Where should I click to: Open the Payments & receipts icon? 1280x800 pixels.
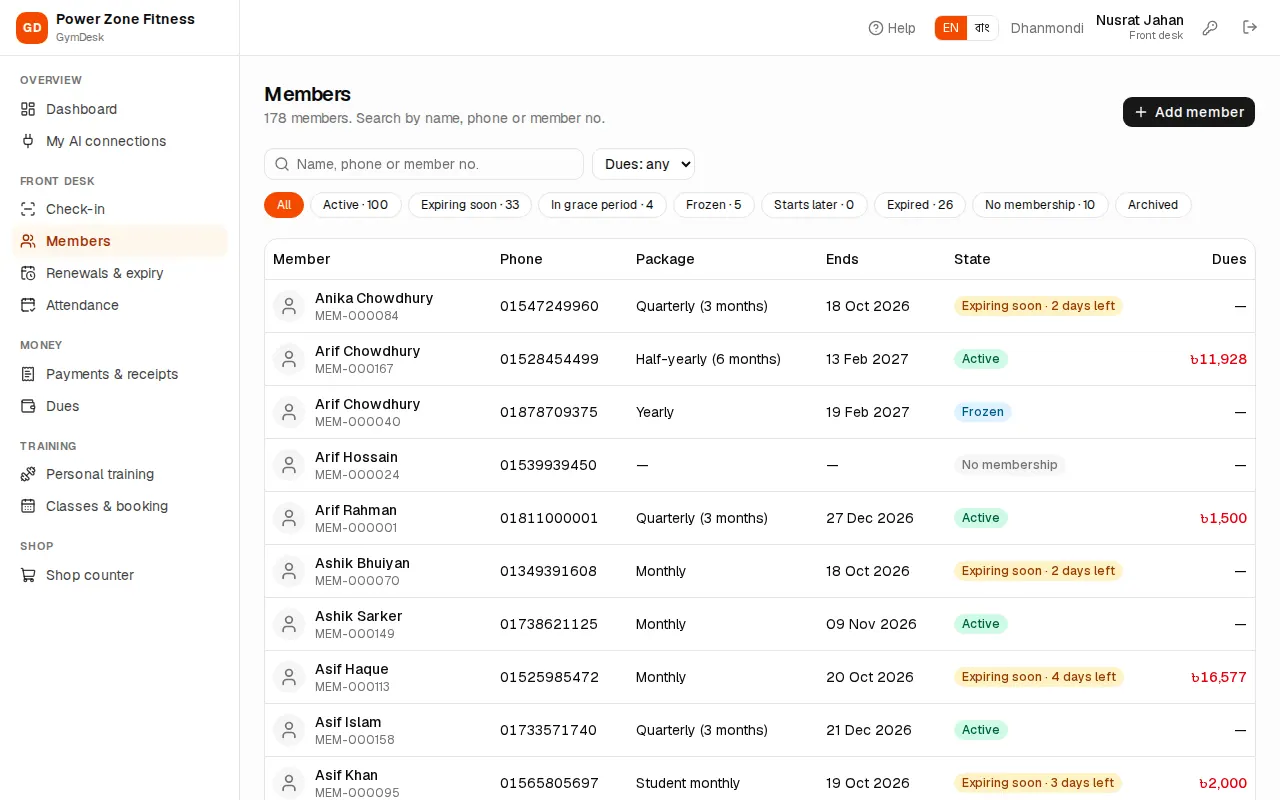28,374
